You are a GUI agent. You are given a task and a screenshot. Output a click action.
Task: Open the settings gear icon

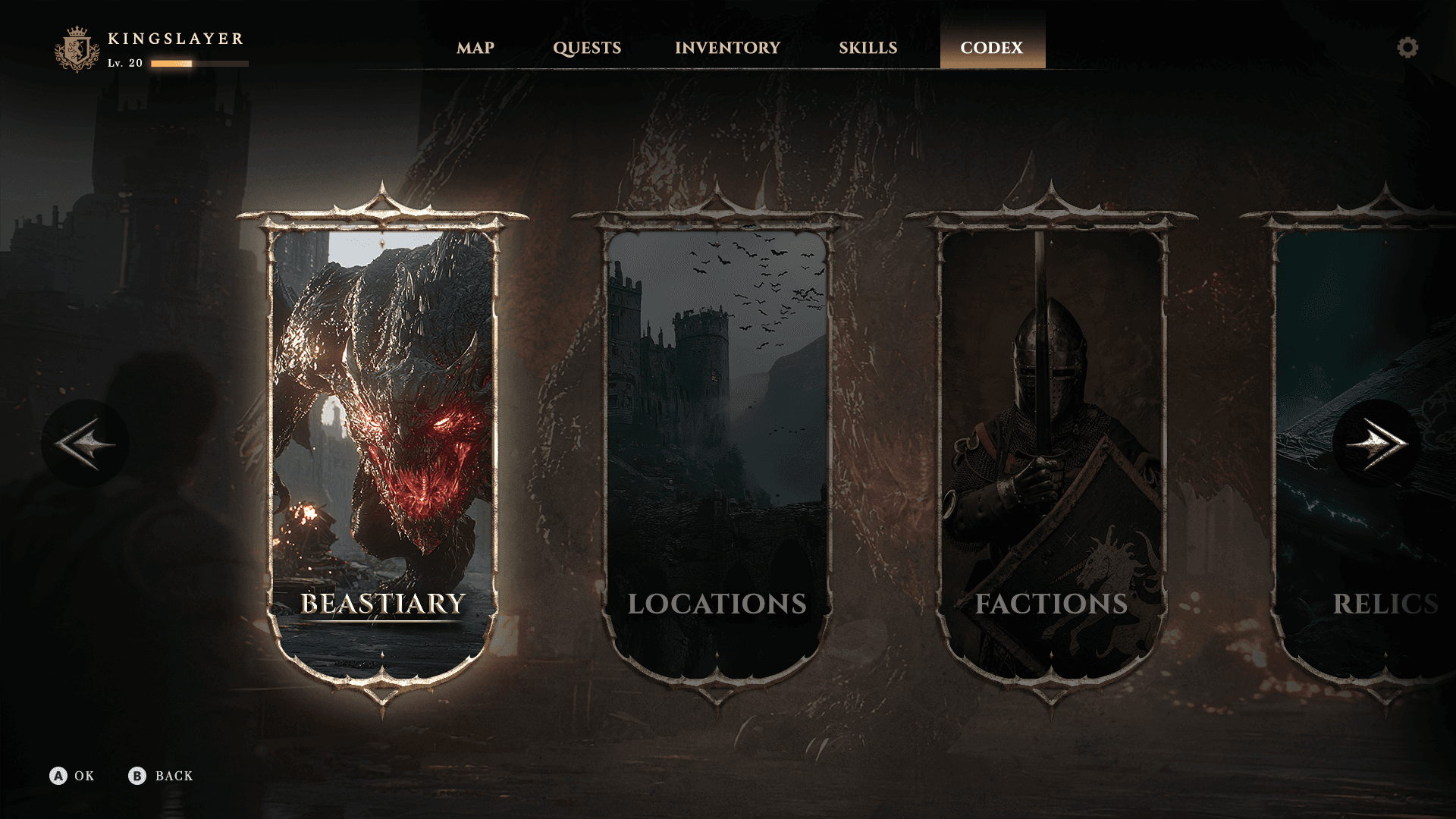coord(1407,48)
